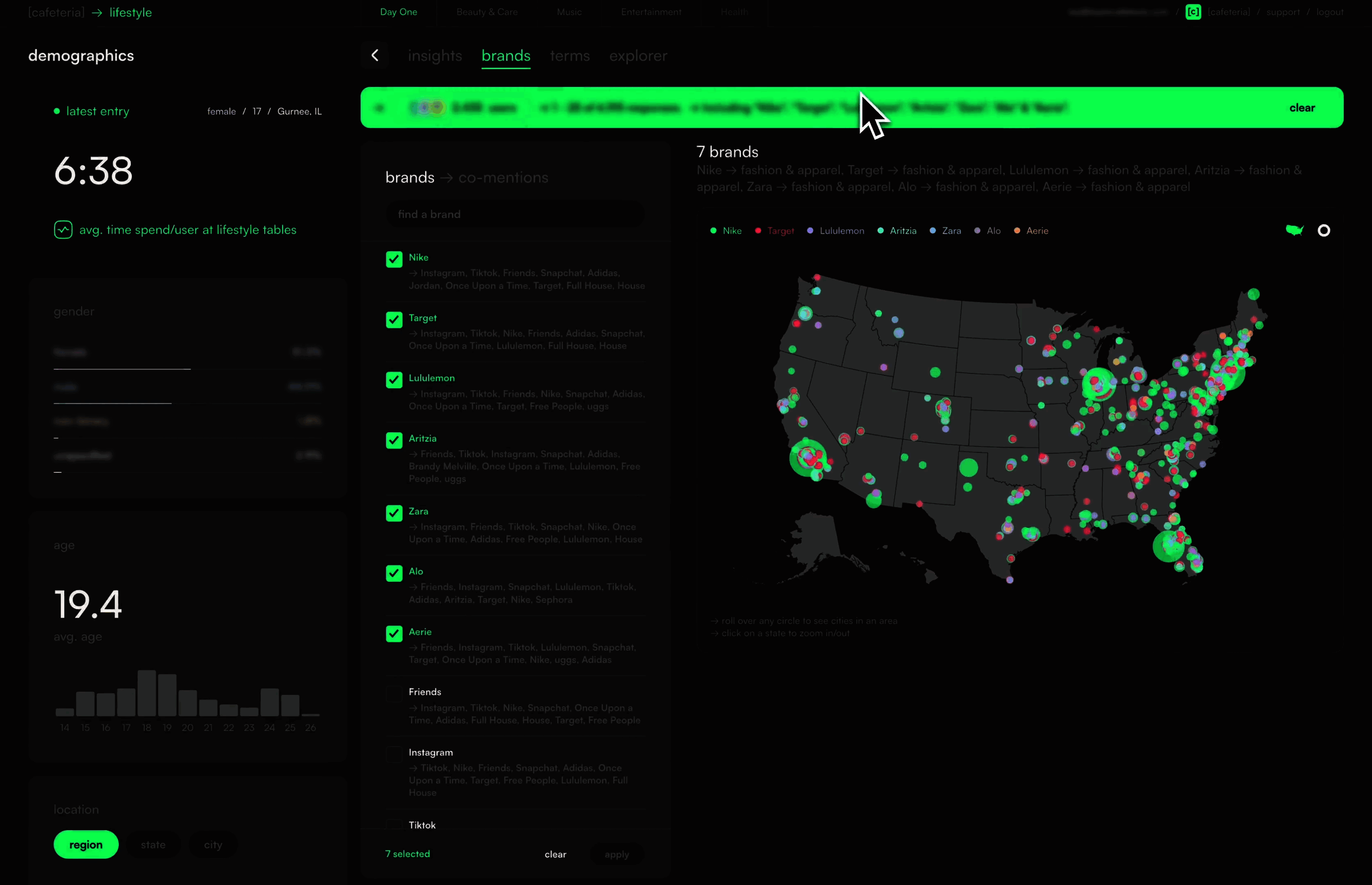Uncheck the Aritzia brand checkbox
Image resolution: width=1372 pixels, height=885 pixels.
(x=394, y=440)
